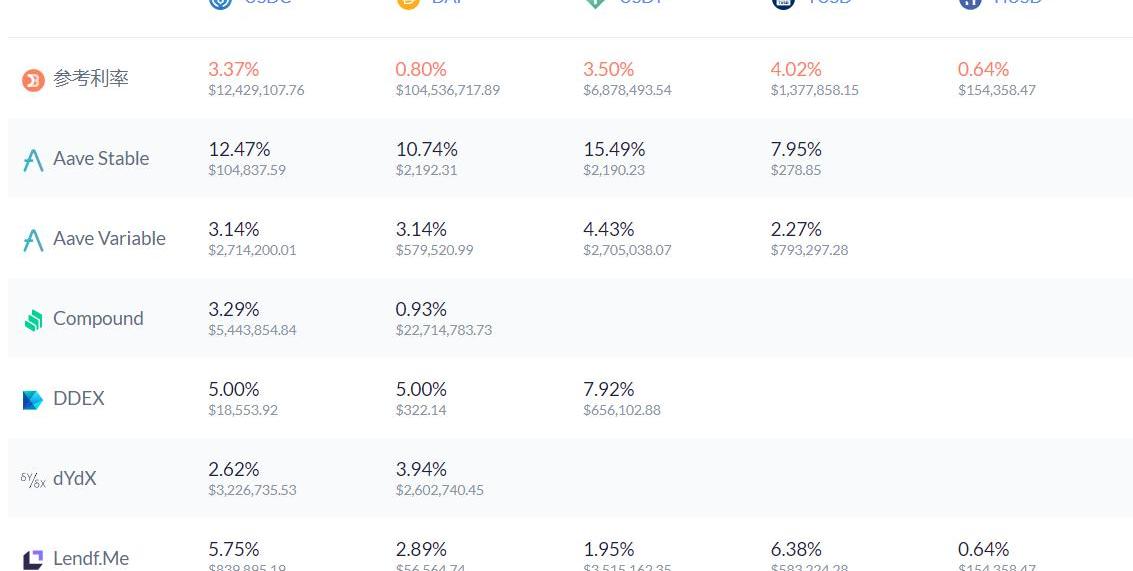Click the blue DDEX logo icon
Image resolution: width=1133 pixels, height=571 pixels.
pos(33,400)
